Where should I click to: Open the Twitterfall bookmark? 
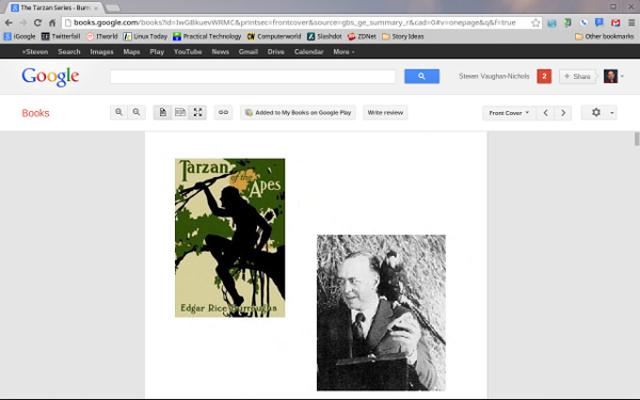click(61, 37)
